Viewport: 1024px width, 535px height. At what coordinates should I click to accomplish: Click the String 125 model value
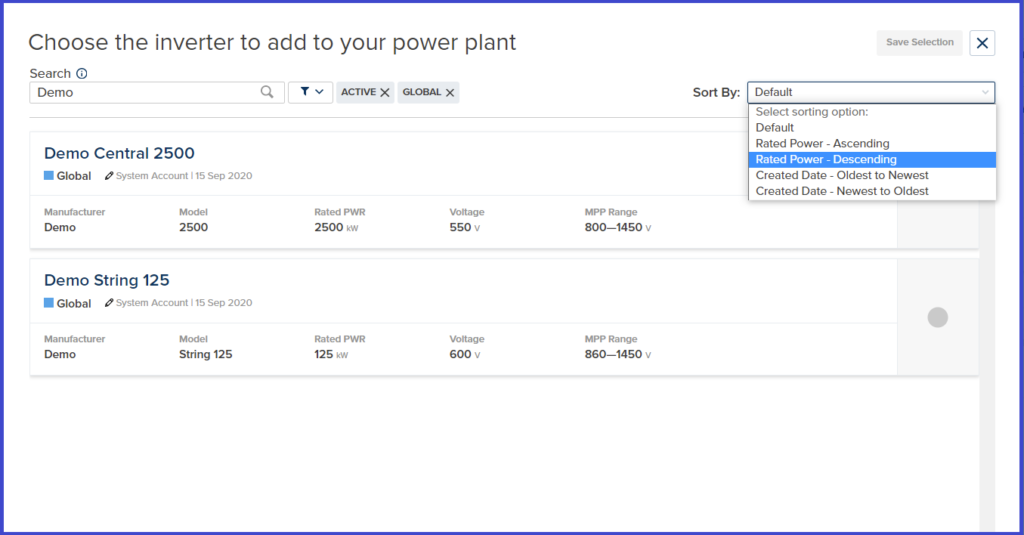point(206,354)
